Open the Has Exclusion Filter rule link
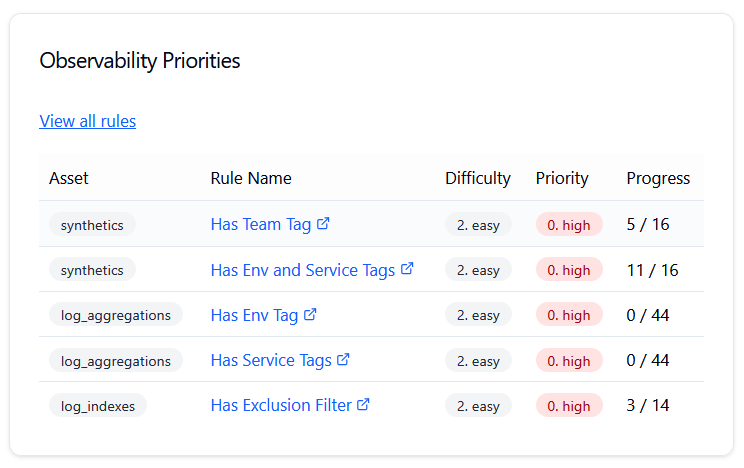This screenshot has width=744, height=468. (x=281, y=406)
